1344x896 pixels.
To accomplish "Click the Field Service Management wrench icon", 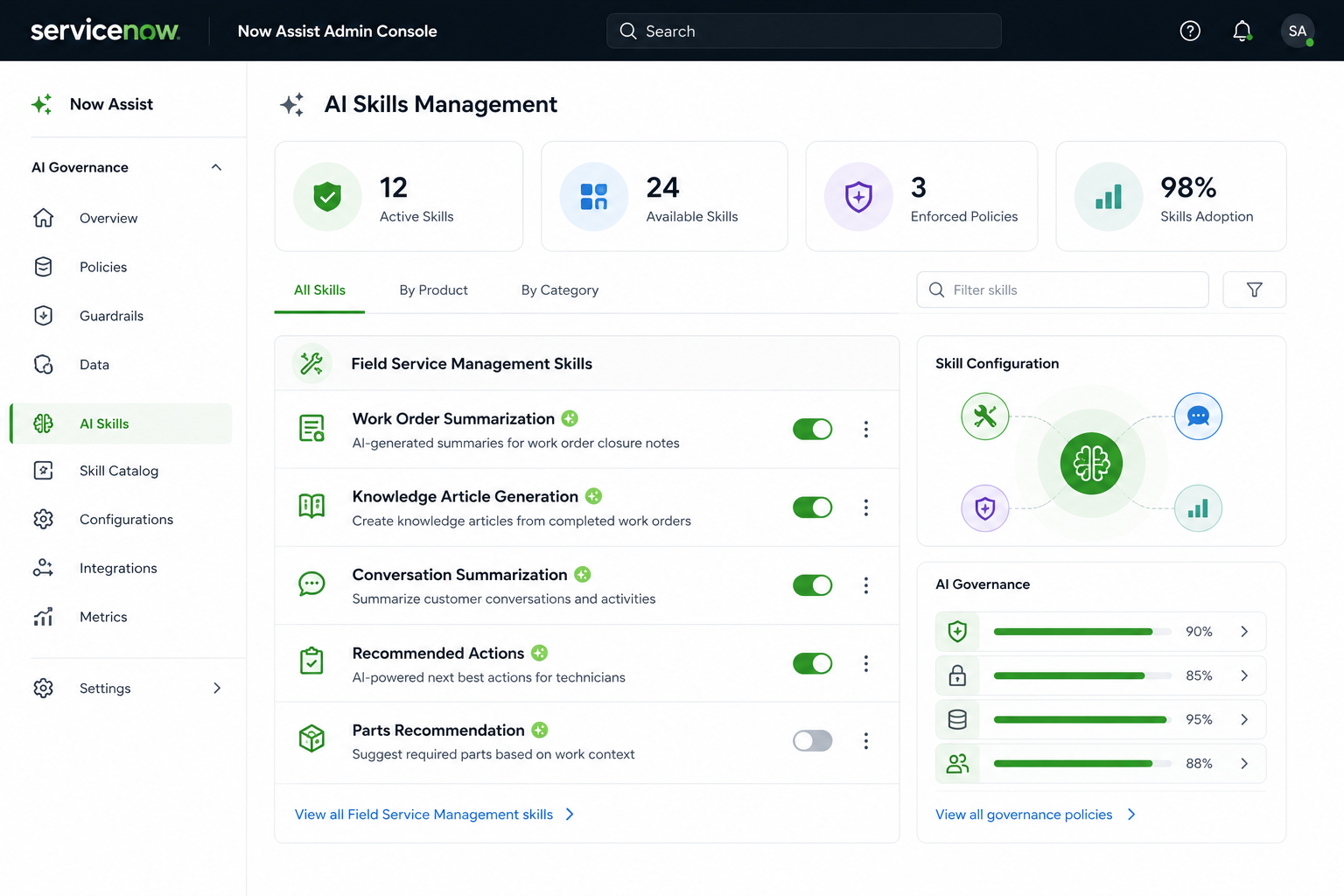I will [x=311, y=363].
